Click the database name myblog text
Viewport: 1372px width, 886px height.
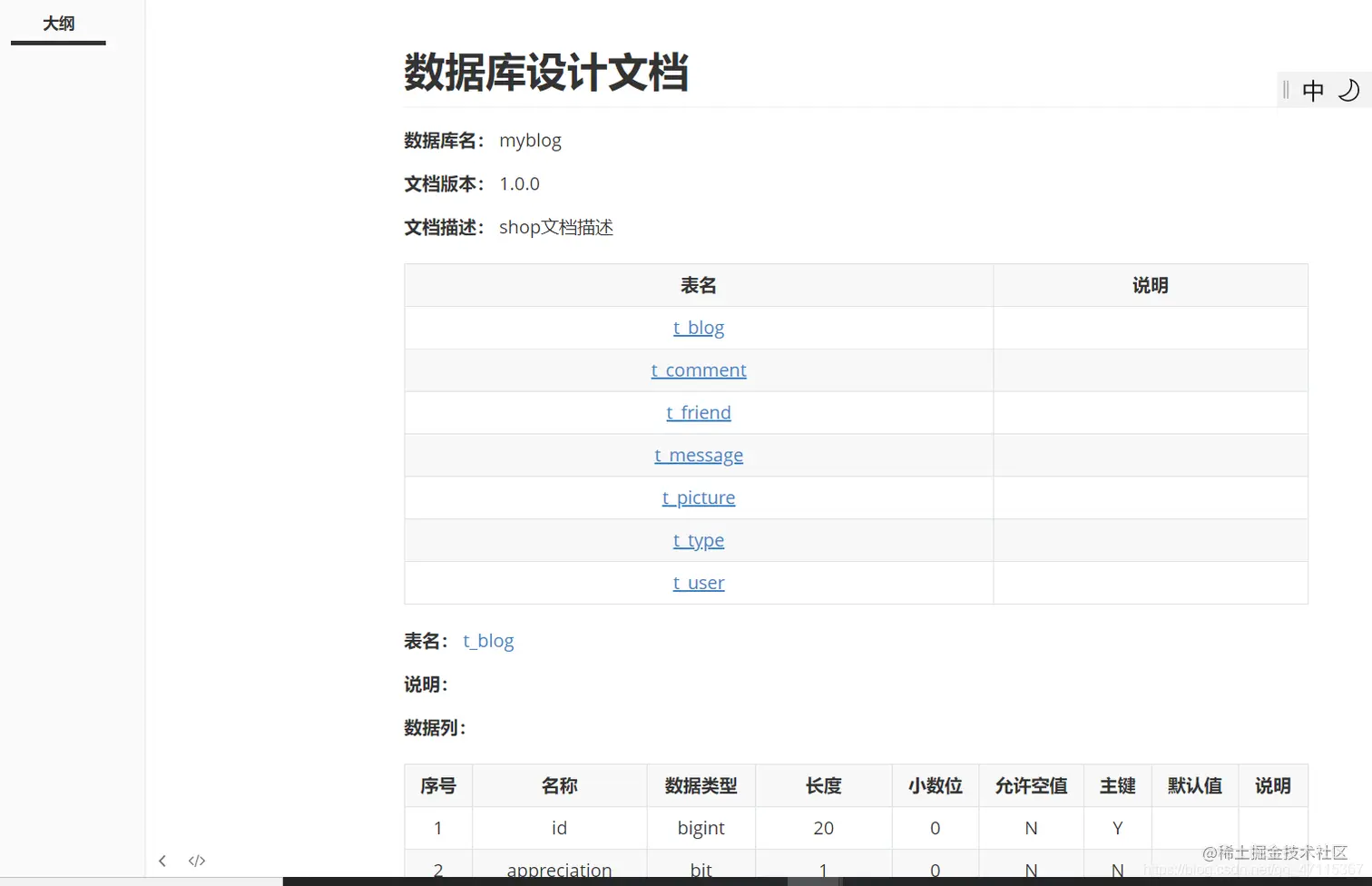(x=530, y=141)
